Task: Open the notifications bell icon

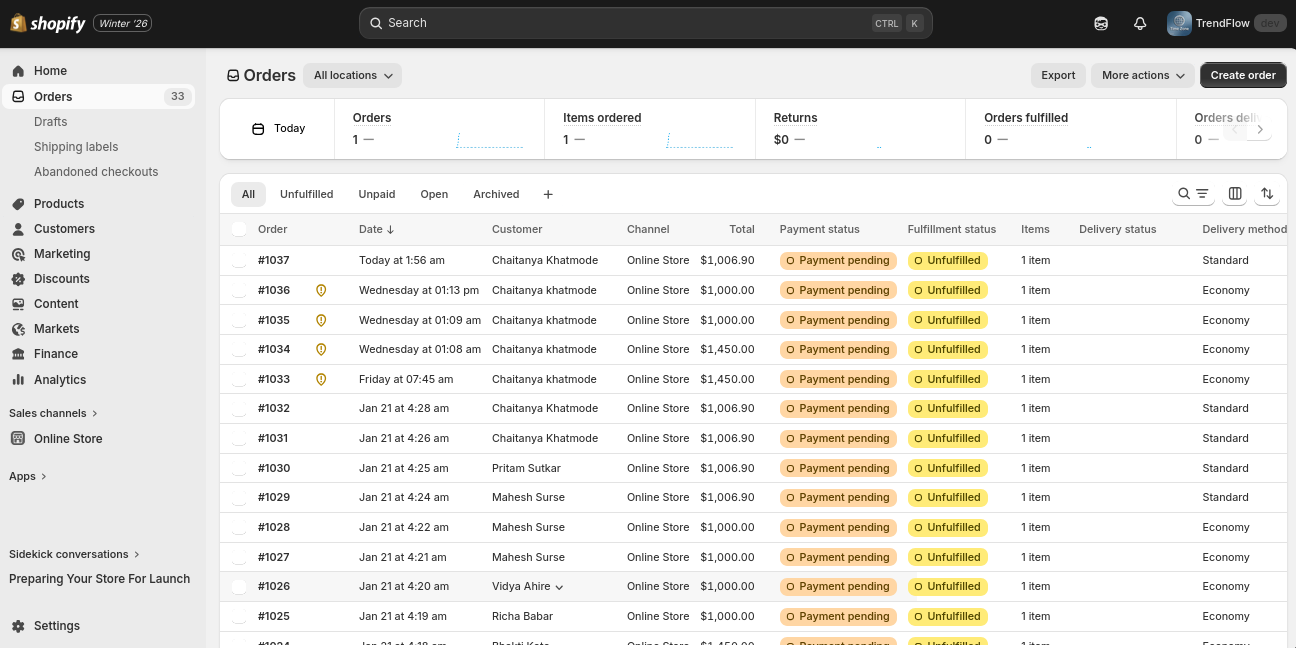Action: coord(1140,23)
